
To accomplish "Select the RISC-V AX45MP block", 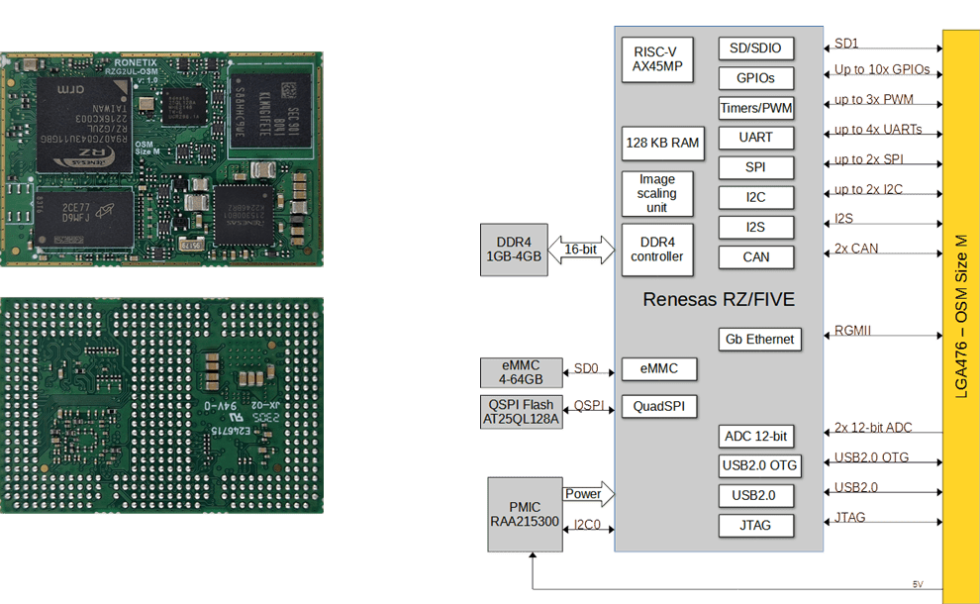I will (x=658, y=59).
